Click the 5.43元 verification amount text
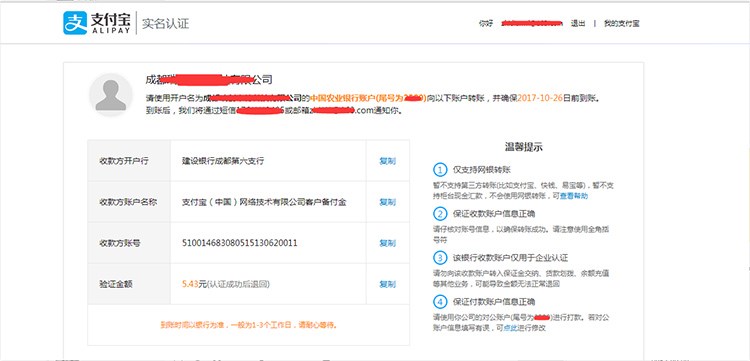The width and height of the screenshot is (750, 361). (x=194, y=284)
